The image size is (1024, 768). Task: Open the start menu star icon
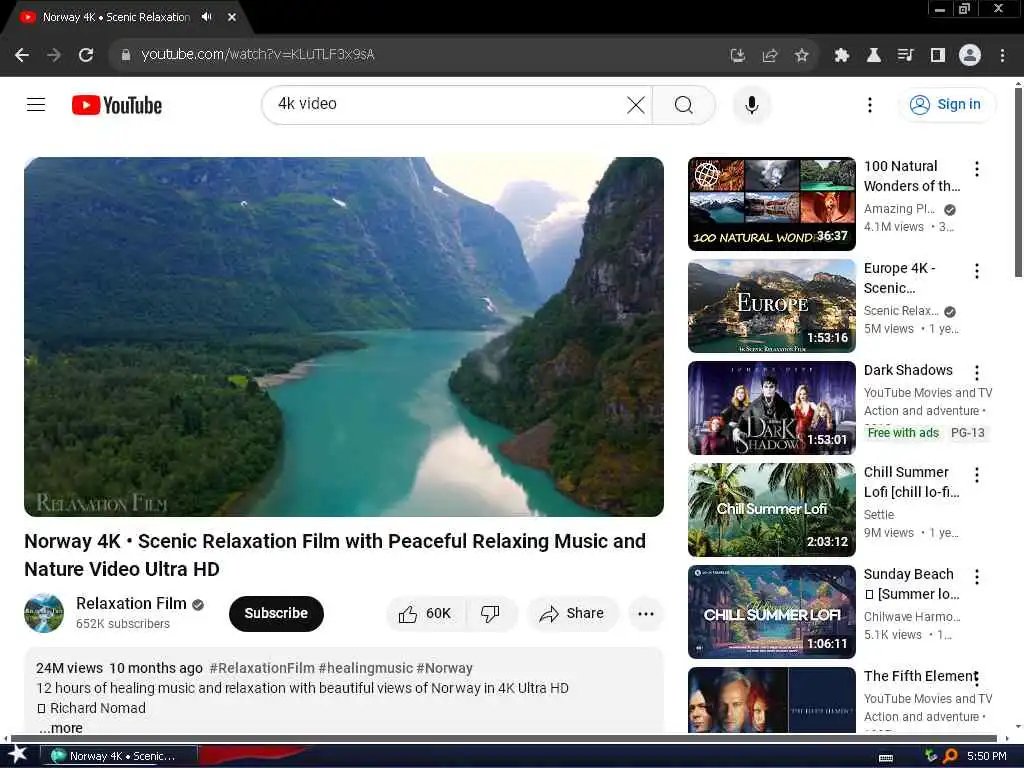click(17, 754)
